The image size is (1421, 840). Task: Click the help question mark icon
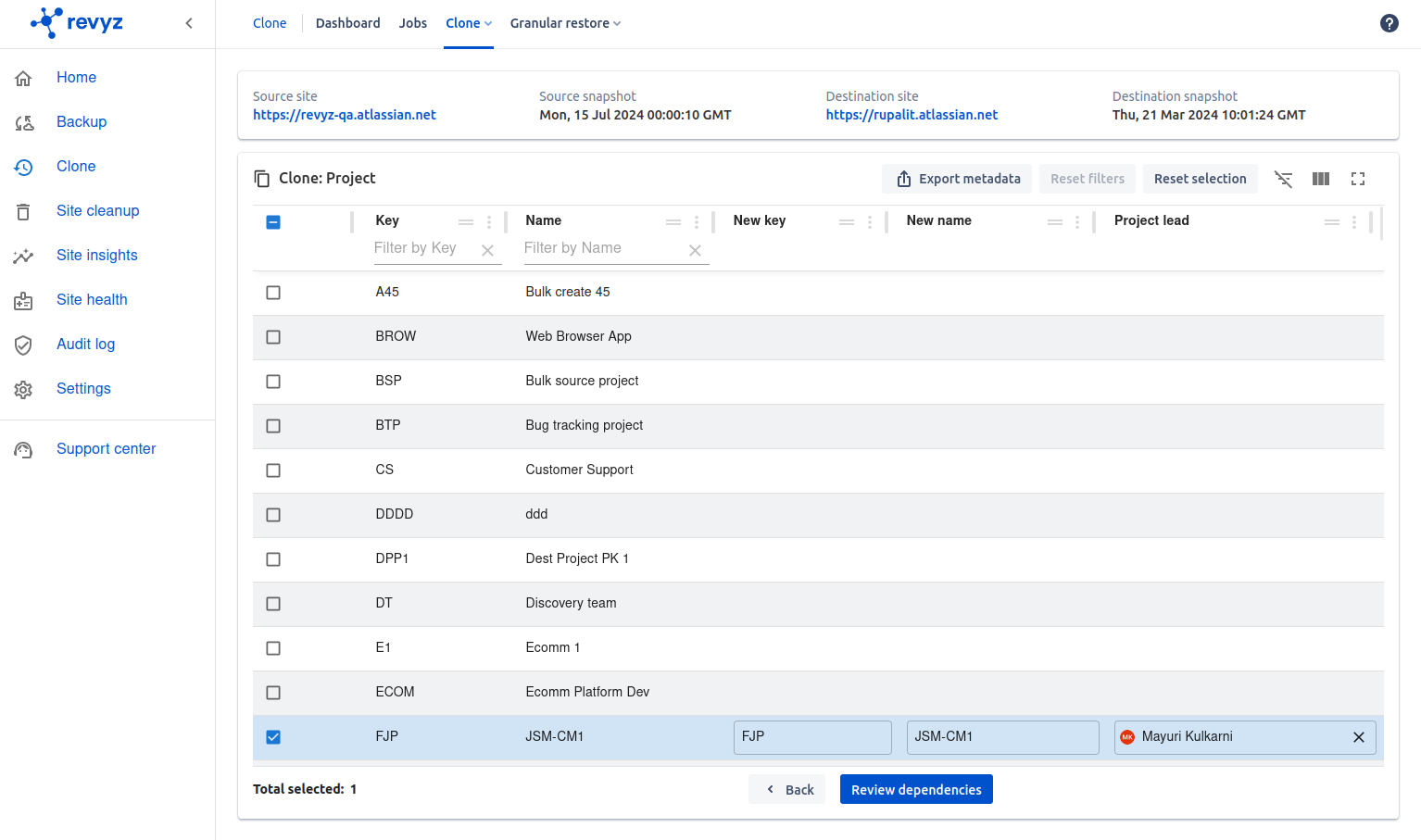pyautogui.click(x=1389, y=23)
